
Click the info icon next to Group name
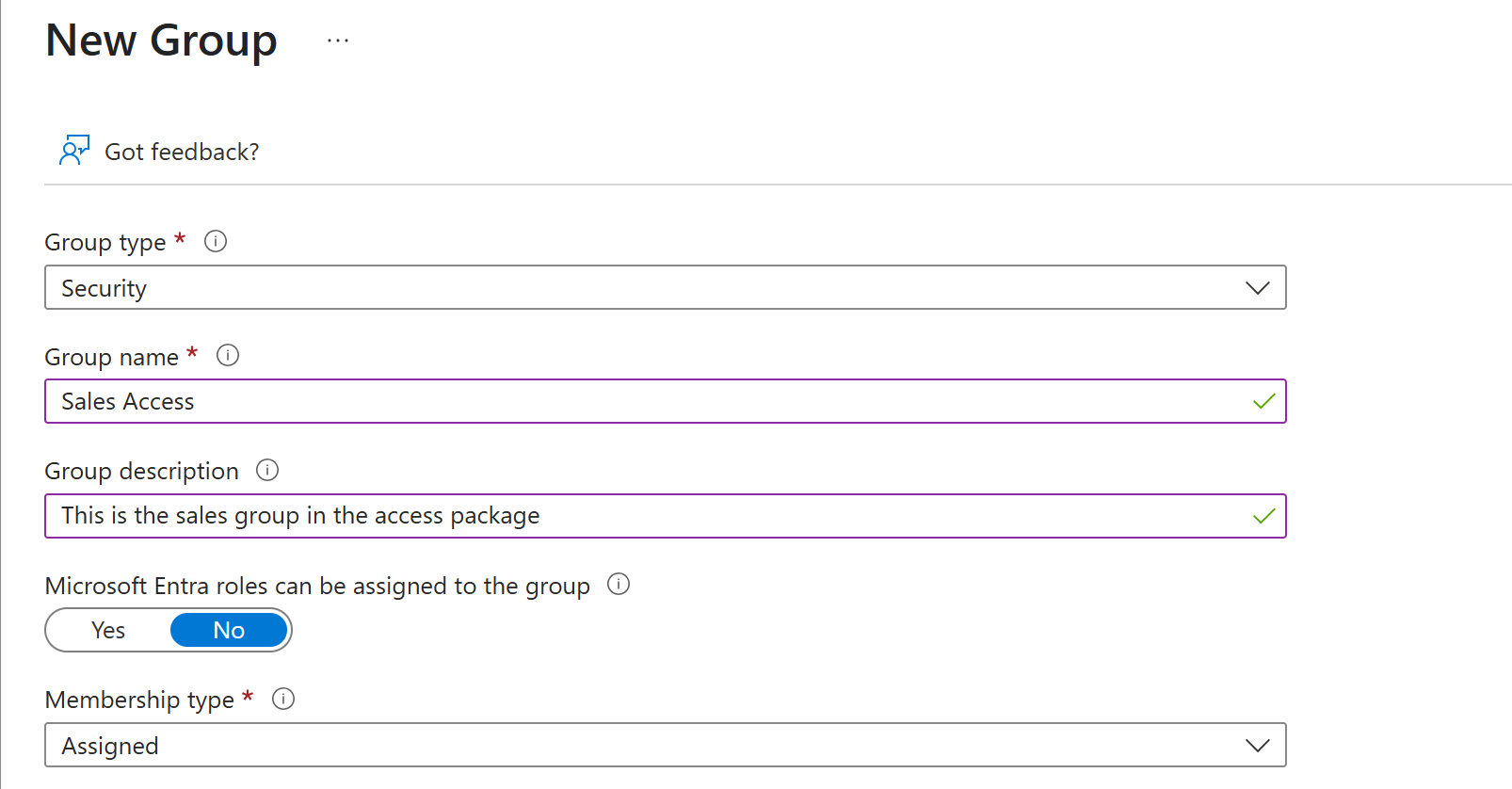(x=228, y=356)
